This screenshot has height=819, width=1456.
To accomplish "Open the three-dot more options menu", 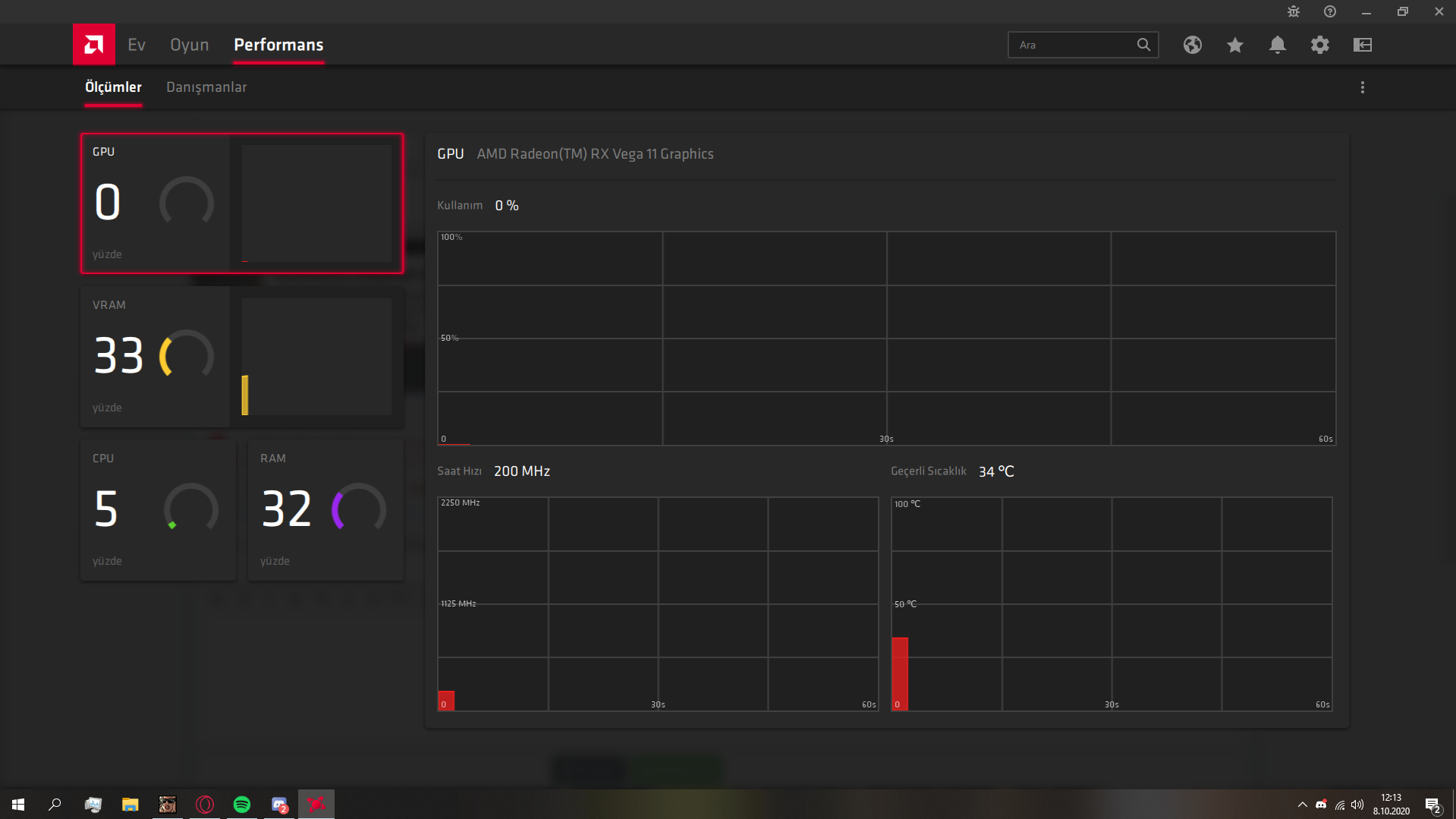I will pyautogui.click(x=1363, y=87).
